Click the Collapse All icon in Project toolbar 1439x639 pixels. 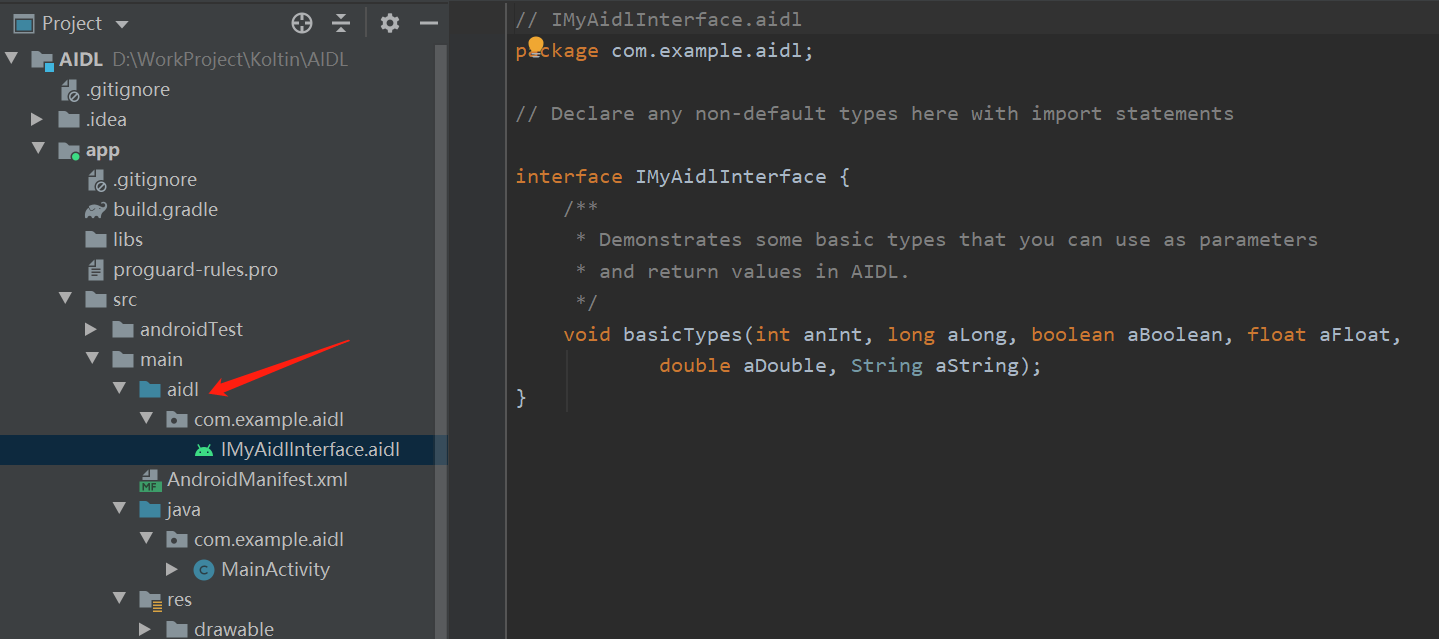[341, 23]
